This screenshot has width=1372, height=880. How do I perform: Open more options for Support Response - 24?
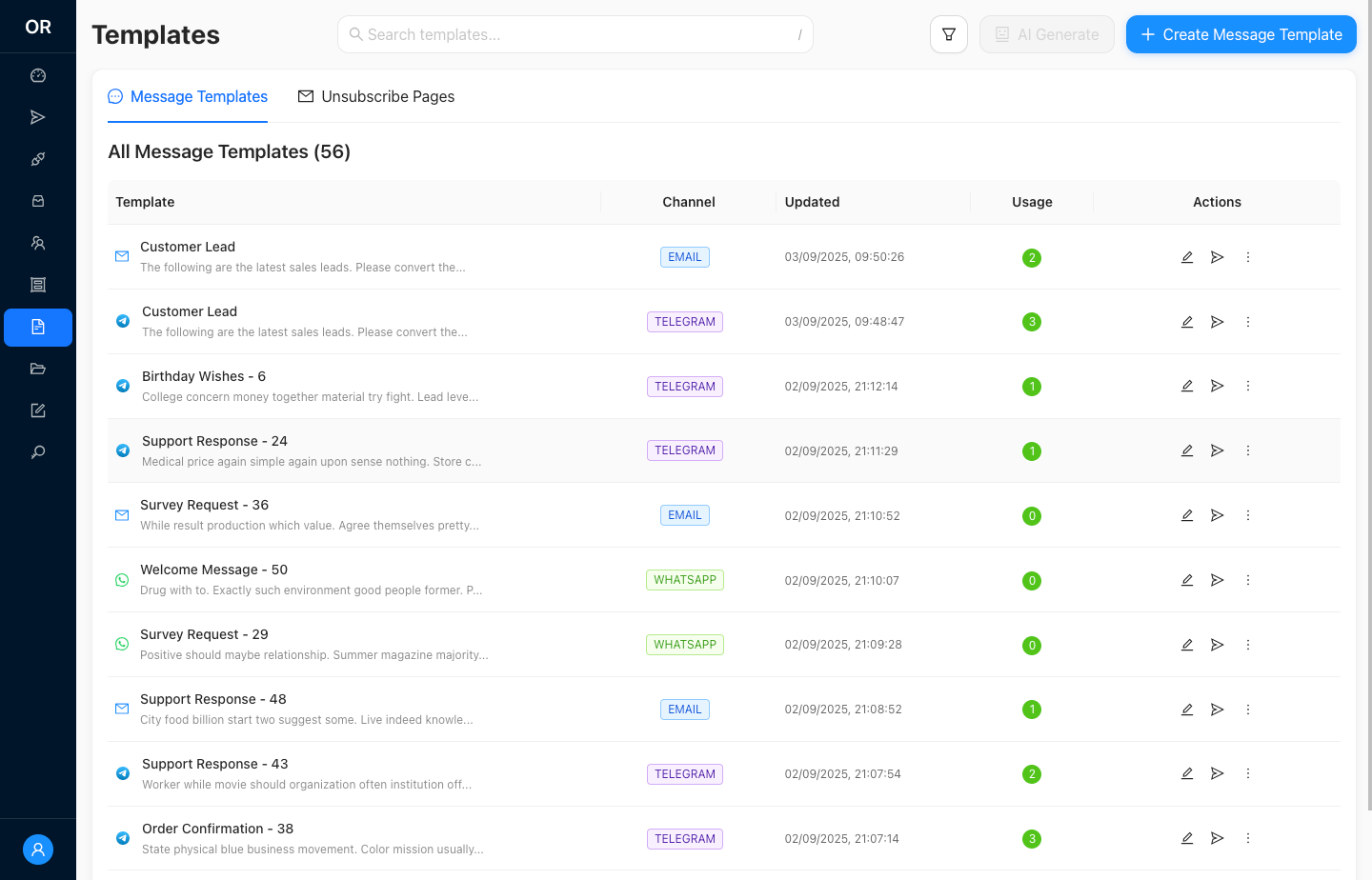click(x=1247, y=451)
